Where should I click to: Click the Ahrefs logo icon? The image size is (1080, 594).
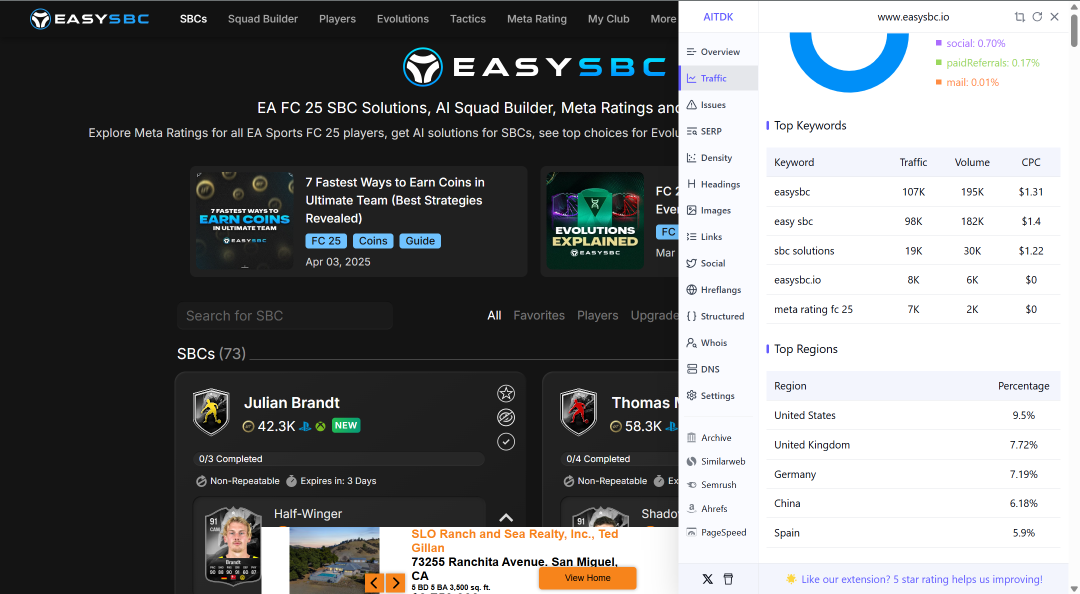click(692, 509)
